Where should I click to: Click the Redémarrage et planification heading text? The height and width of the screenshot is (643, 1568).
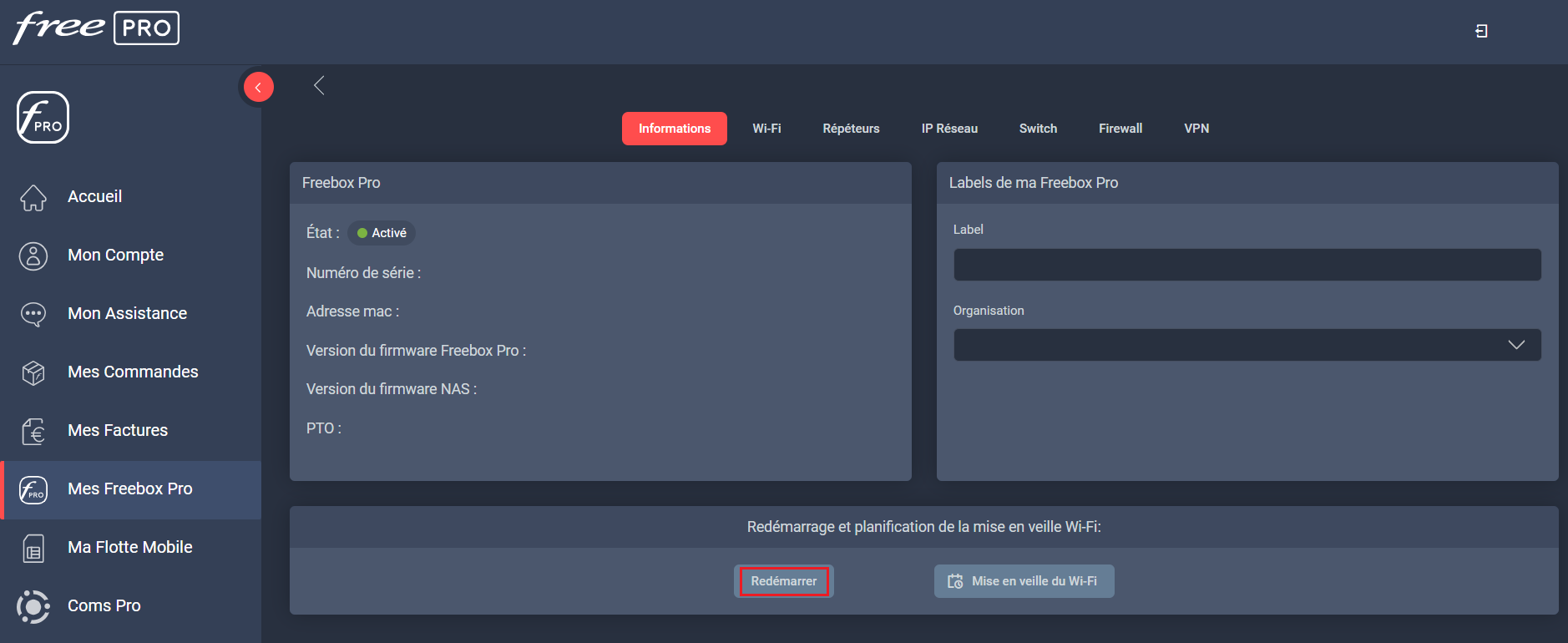pyautogui.click(x=924, y=527)
